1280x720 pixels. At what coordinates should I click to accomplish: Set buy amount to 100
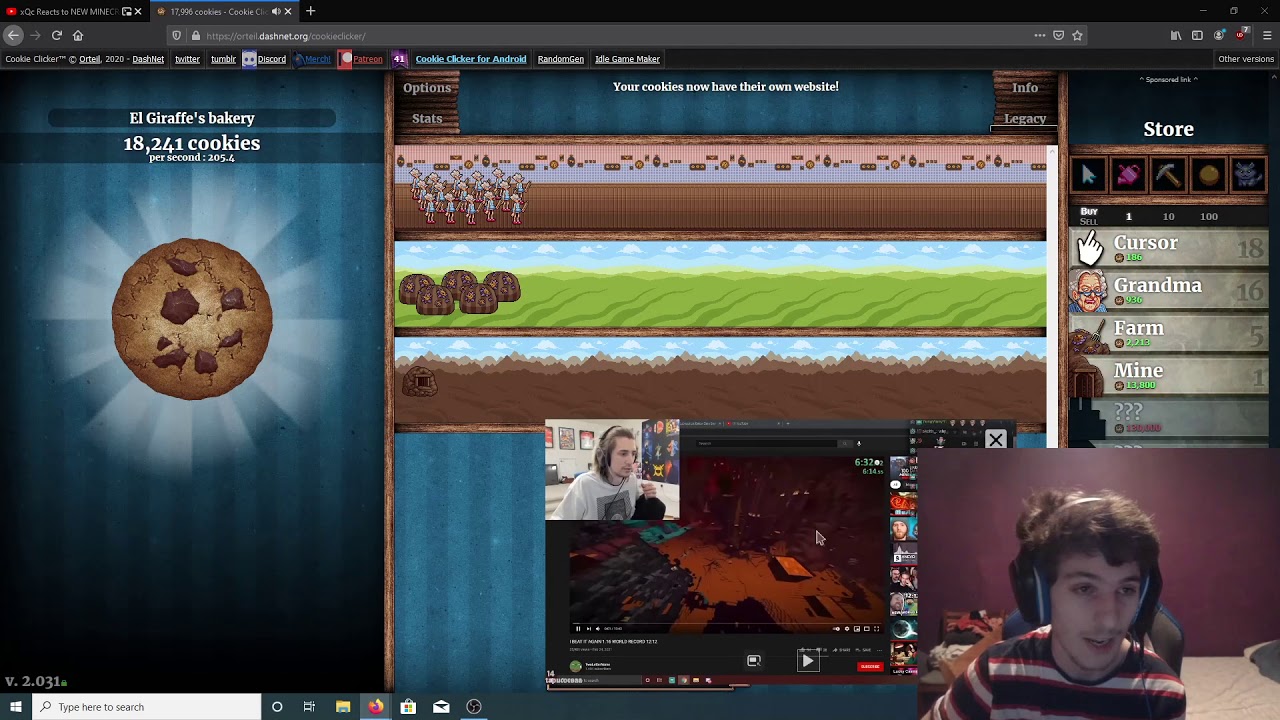tap(1209, 216)
